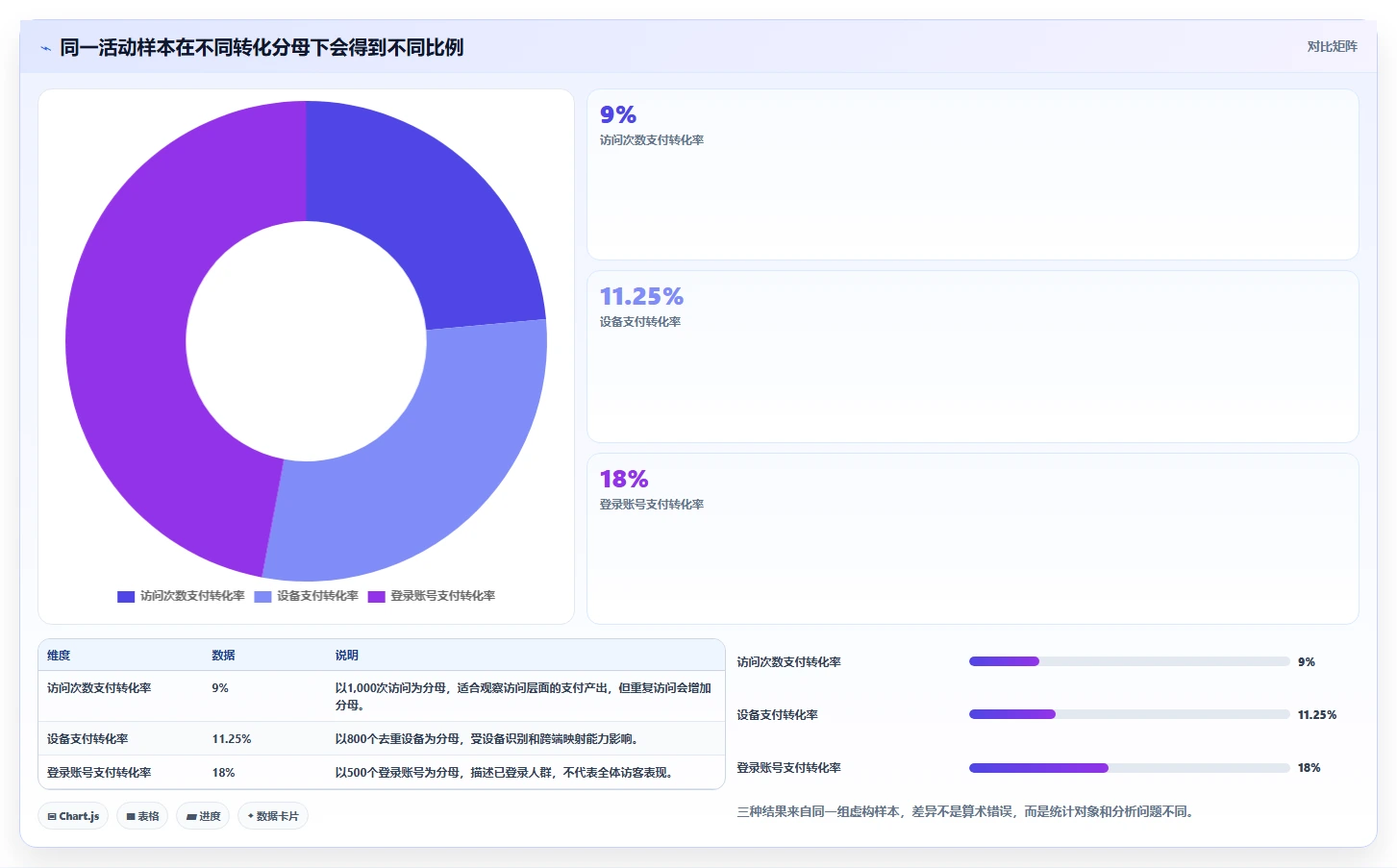
Task: Click 访问次数支付转化率 label in 9% card
Action: click(652, 140)
